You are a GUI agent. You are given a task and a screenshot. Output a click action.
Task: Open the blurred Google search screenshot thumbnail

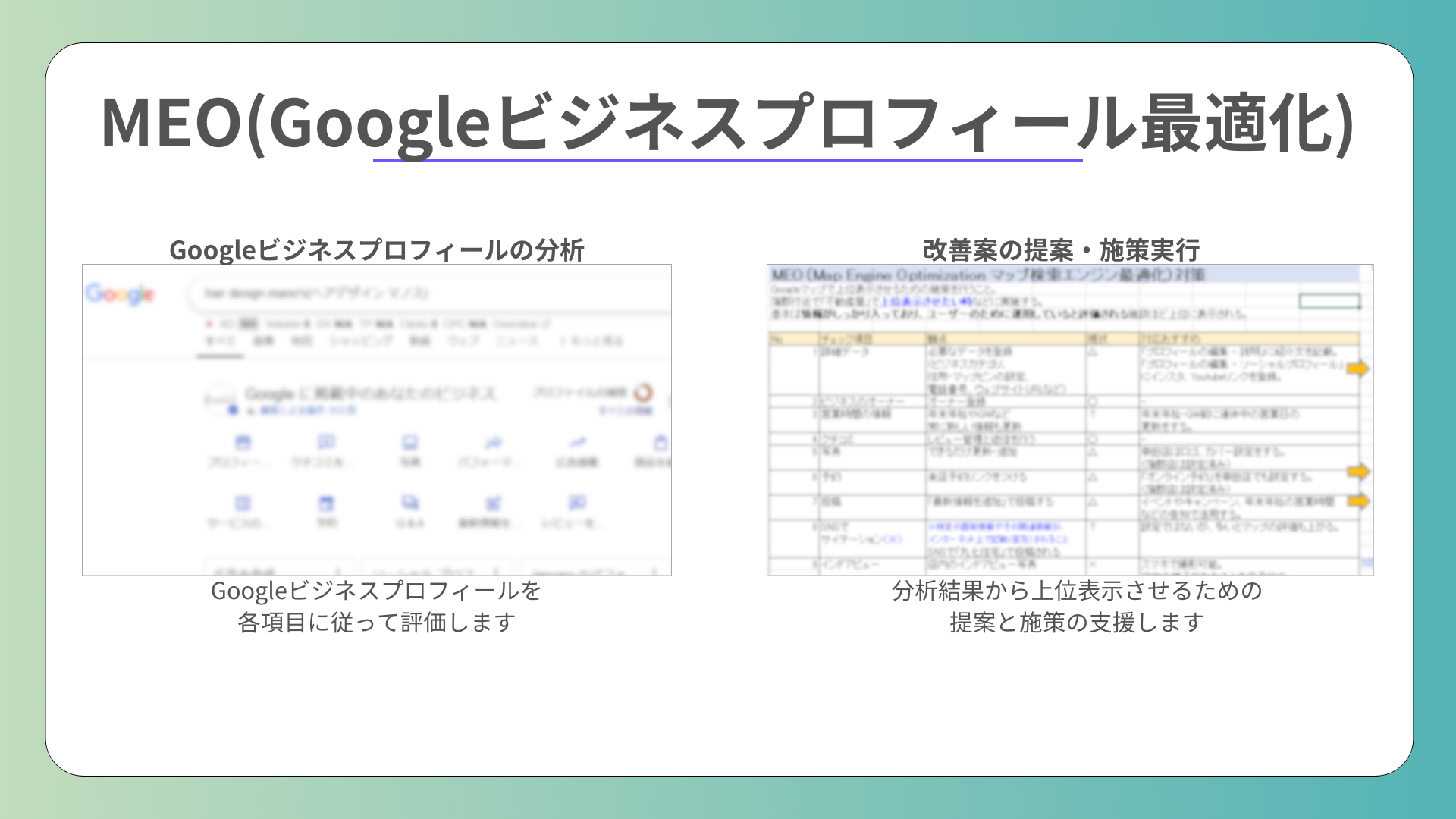(x=377, y=419)
